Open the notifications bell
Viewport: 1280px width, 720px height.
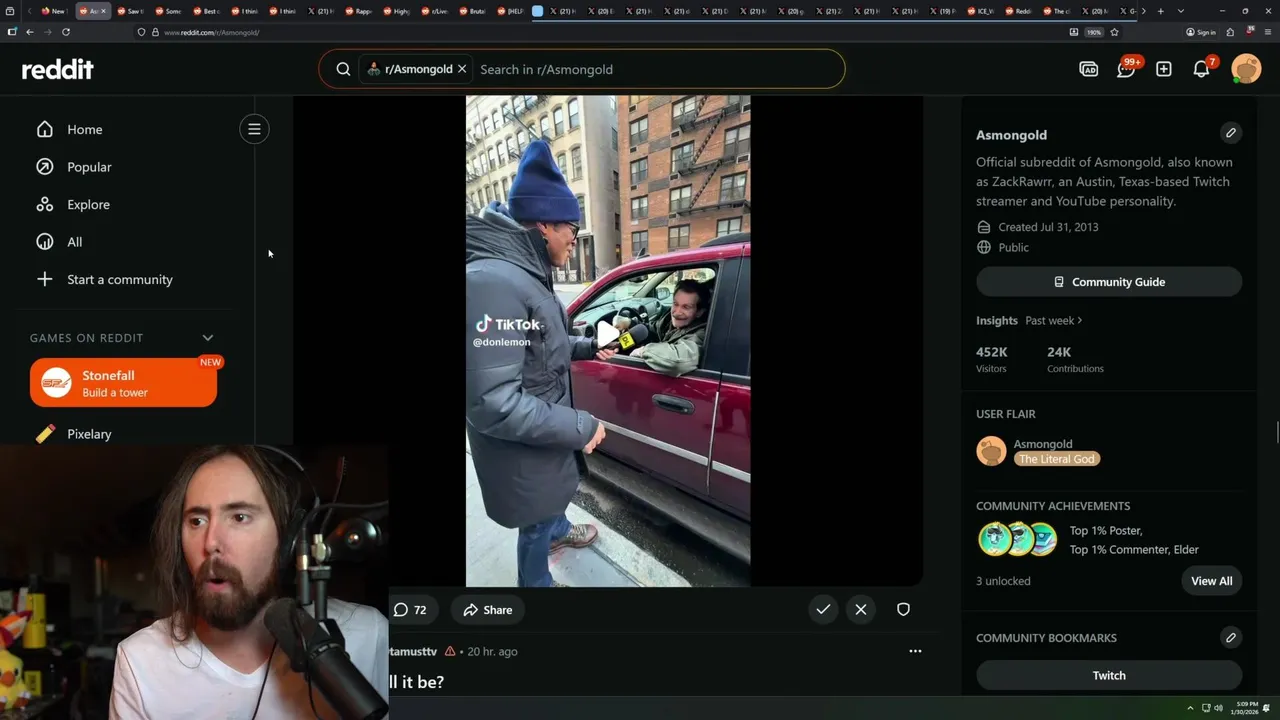tap(1202, 69)
